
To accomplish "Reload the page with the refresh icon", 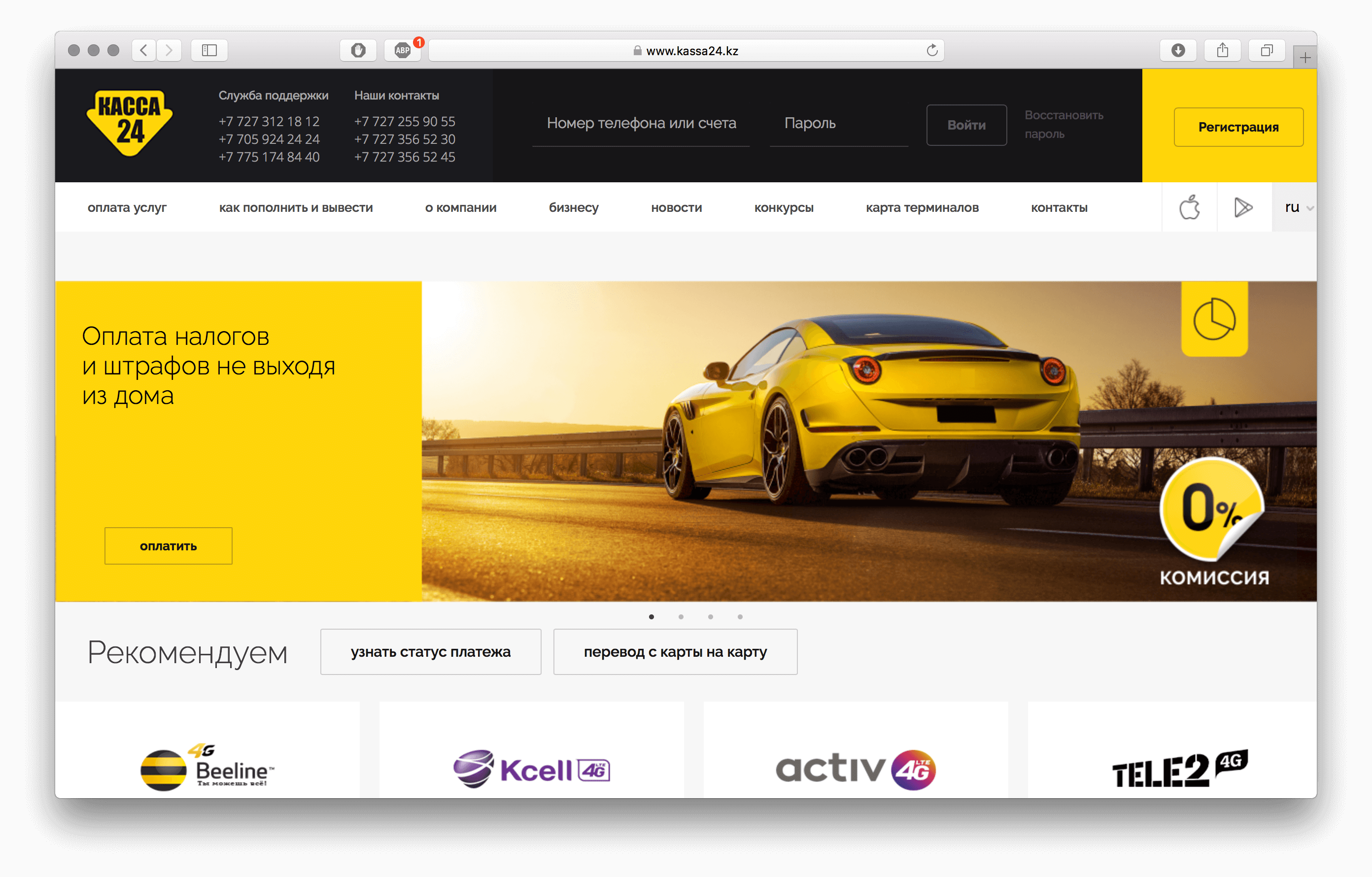I will coord(931,50).
